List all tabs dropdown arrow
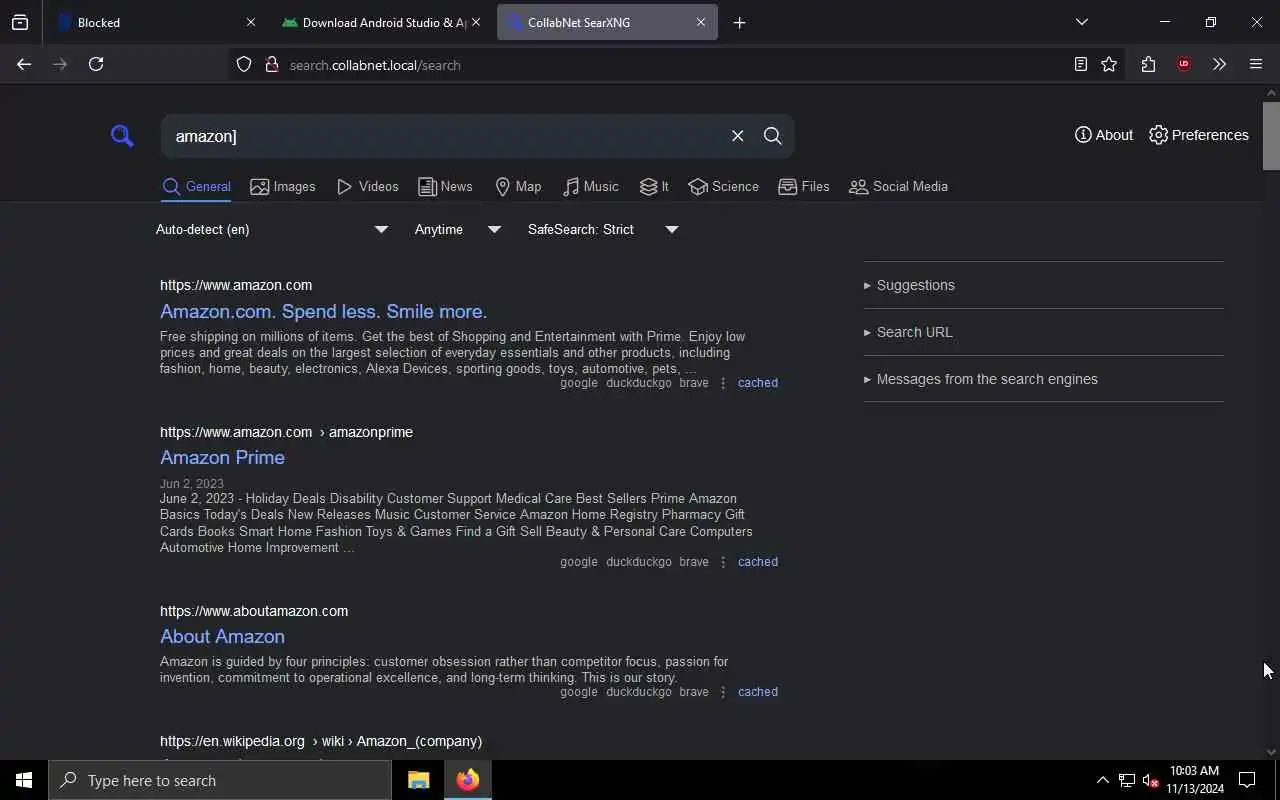 (1081, 22)
